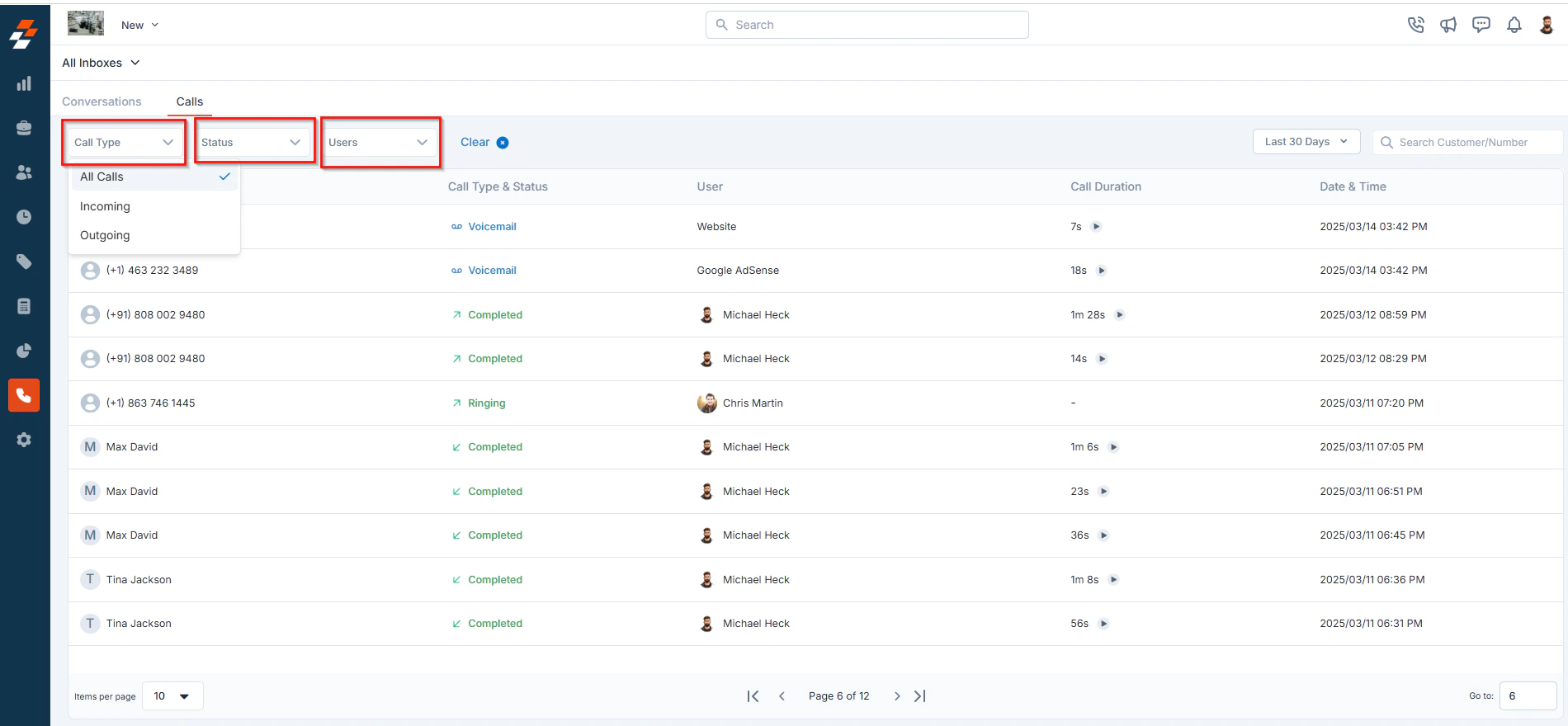This screenshot has height=726, width=1568.
Task: Open (+1) 863 746 1445 caller row
Action: coord(150,403)
